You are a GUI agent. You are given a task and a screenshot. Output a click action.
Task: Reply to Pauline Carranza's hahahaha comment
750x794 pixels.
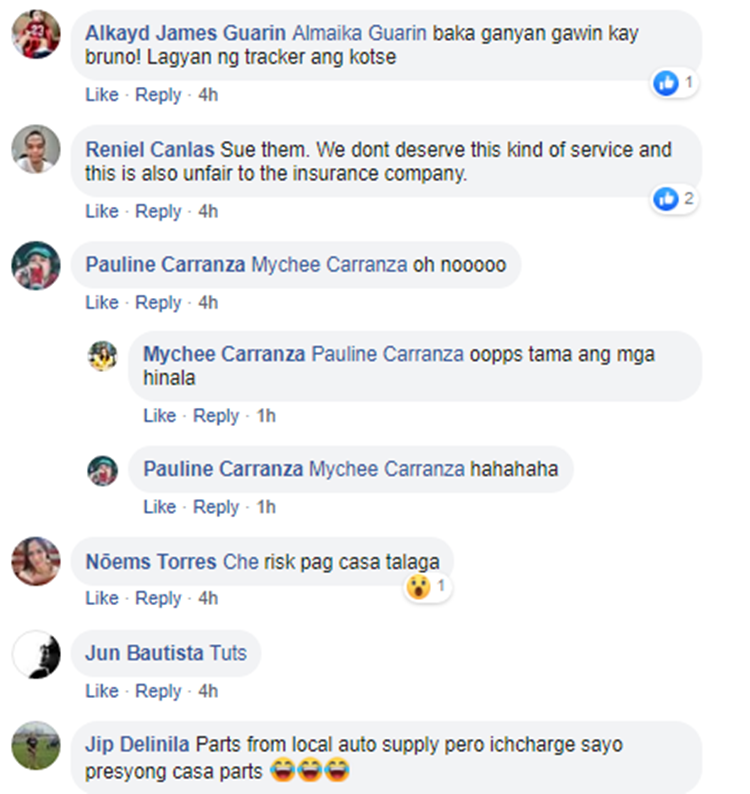[216, 507]
